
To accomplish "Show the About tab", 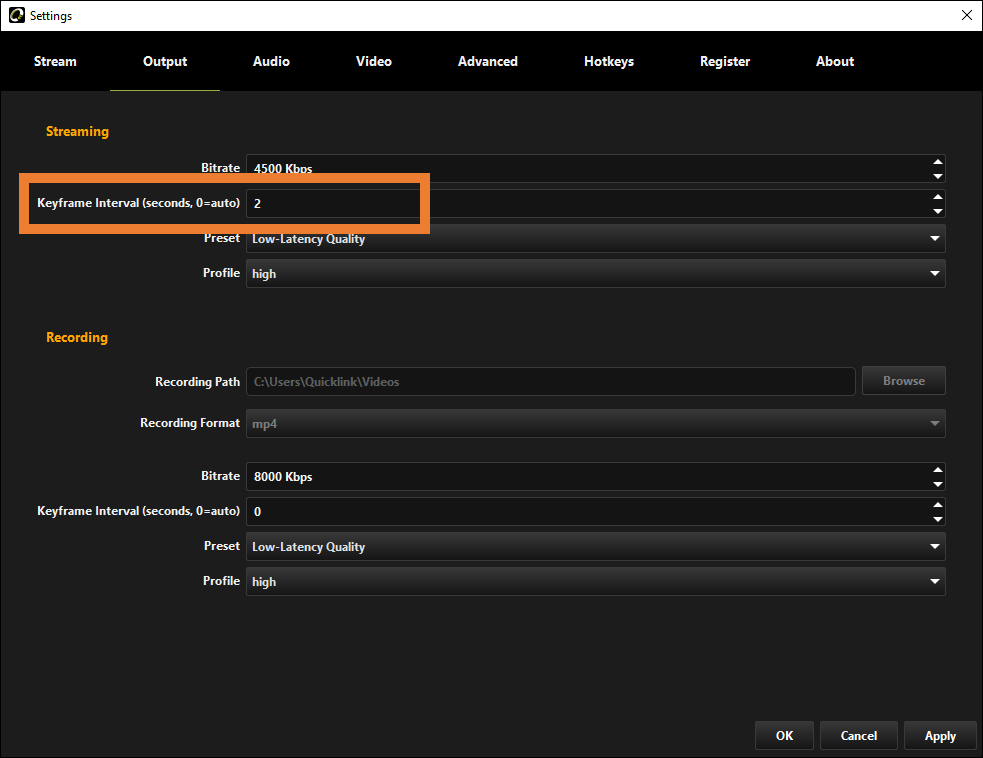I will [835, 61].
